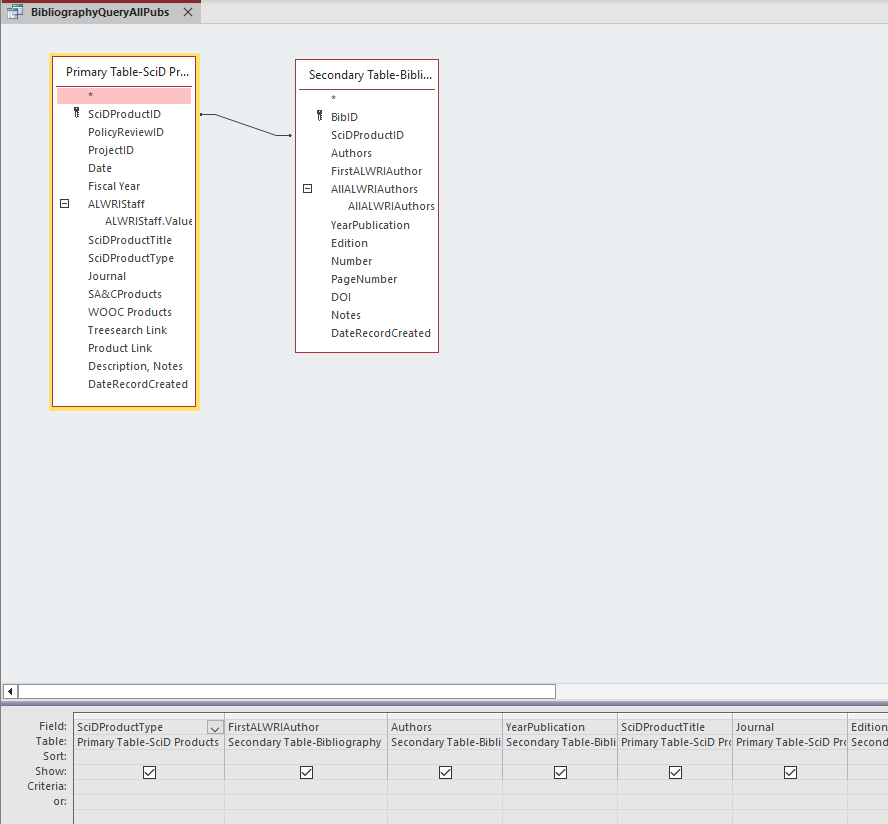Click the SciDProductTitle Field cell in grid
This screenshot has width=888, height=824.
click(676, 727)
